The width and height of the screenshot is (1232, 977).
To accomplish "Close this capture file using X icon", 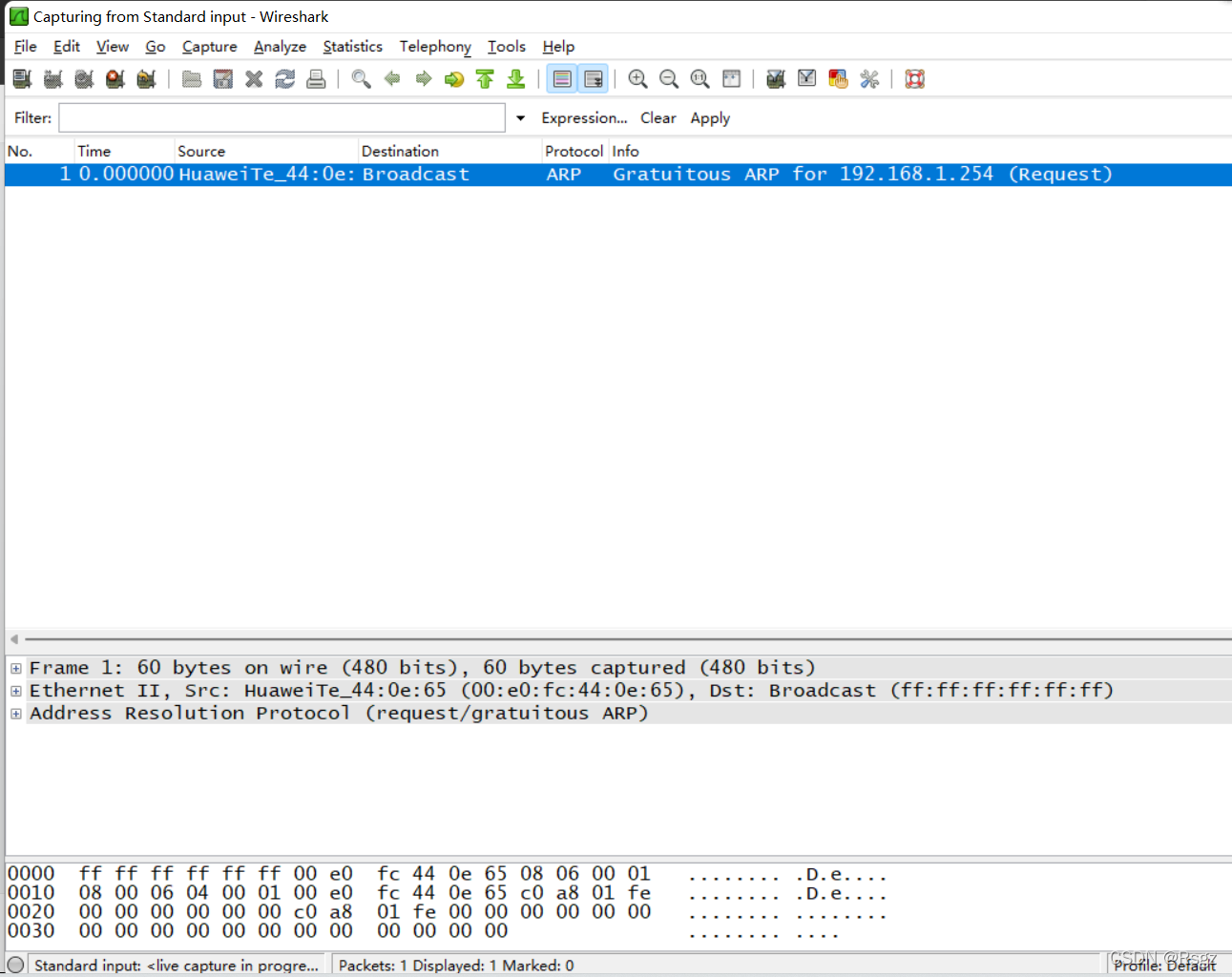I will (254, 79).
